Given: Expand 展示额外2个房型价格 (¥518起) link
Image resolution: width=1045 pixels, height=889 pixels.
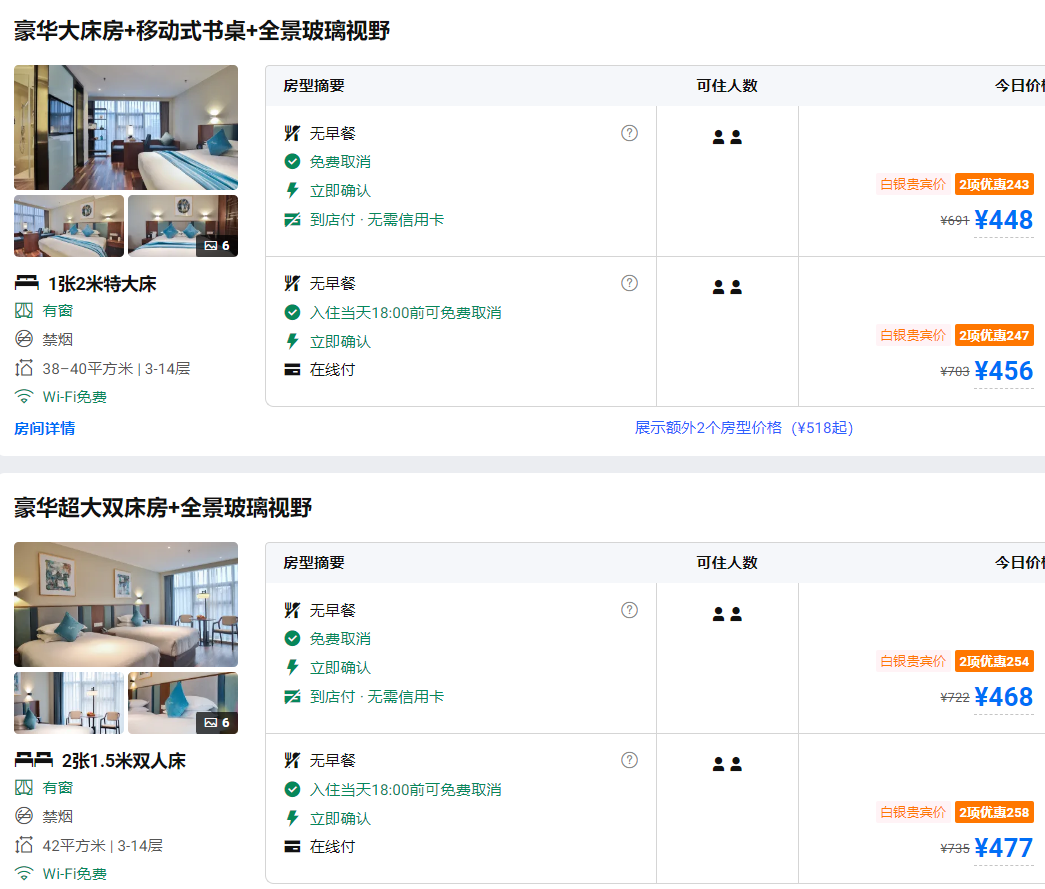Looking at the screenshot, I should pos(744,428).
